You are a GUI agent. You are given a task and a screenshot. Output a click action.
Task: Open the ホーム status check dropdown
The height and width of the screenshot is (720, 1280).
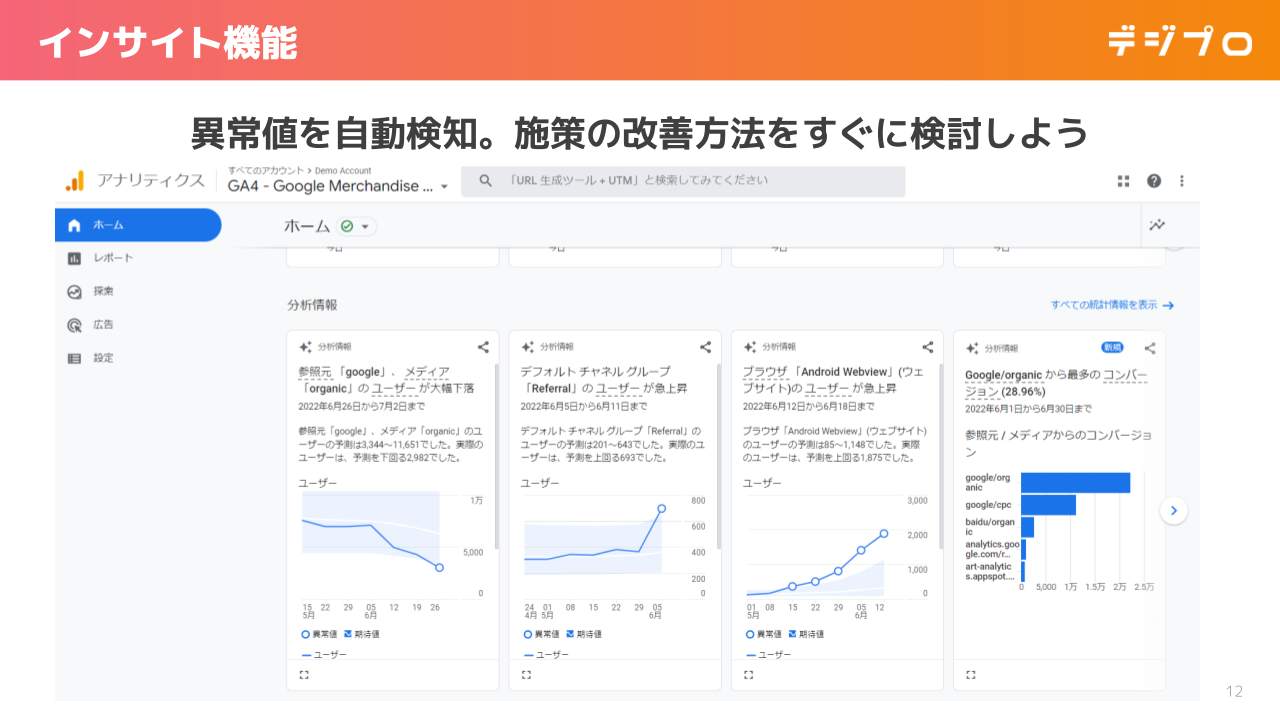[x=356, y=227]
